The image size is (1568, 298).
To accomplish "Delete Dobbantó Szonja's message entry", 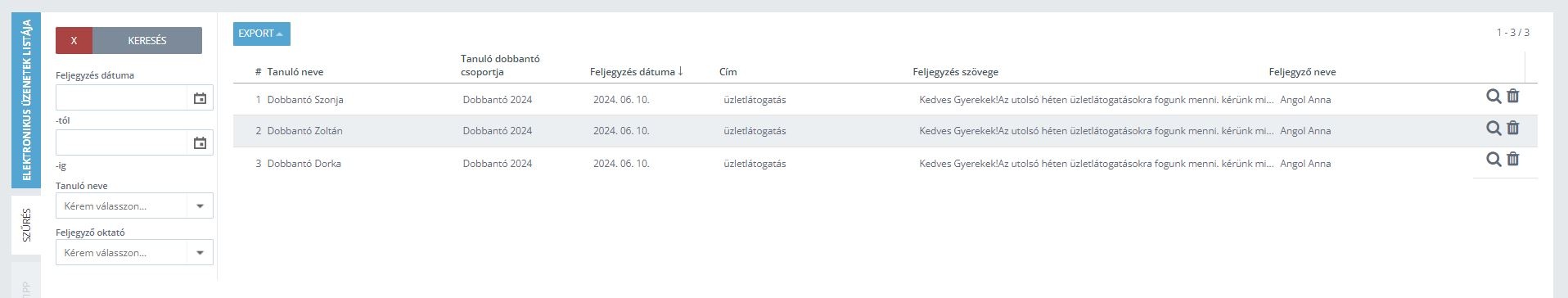I will pos(1513,96).
